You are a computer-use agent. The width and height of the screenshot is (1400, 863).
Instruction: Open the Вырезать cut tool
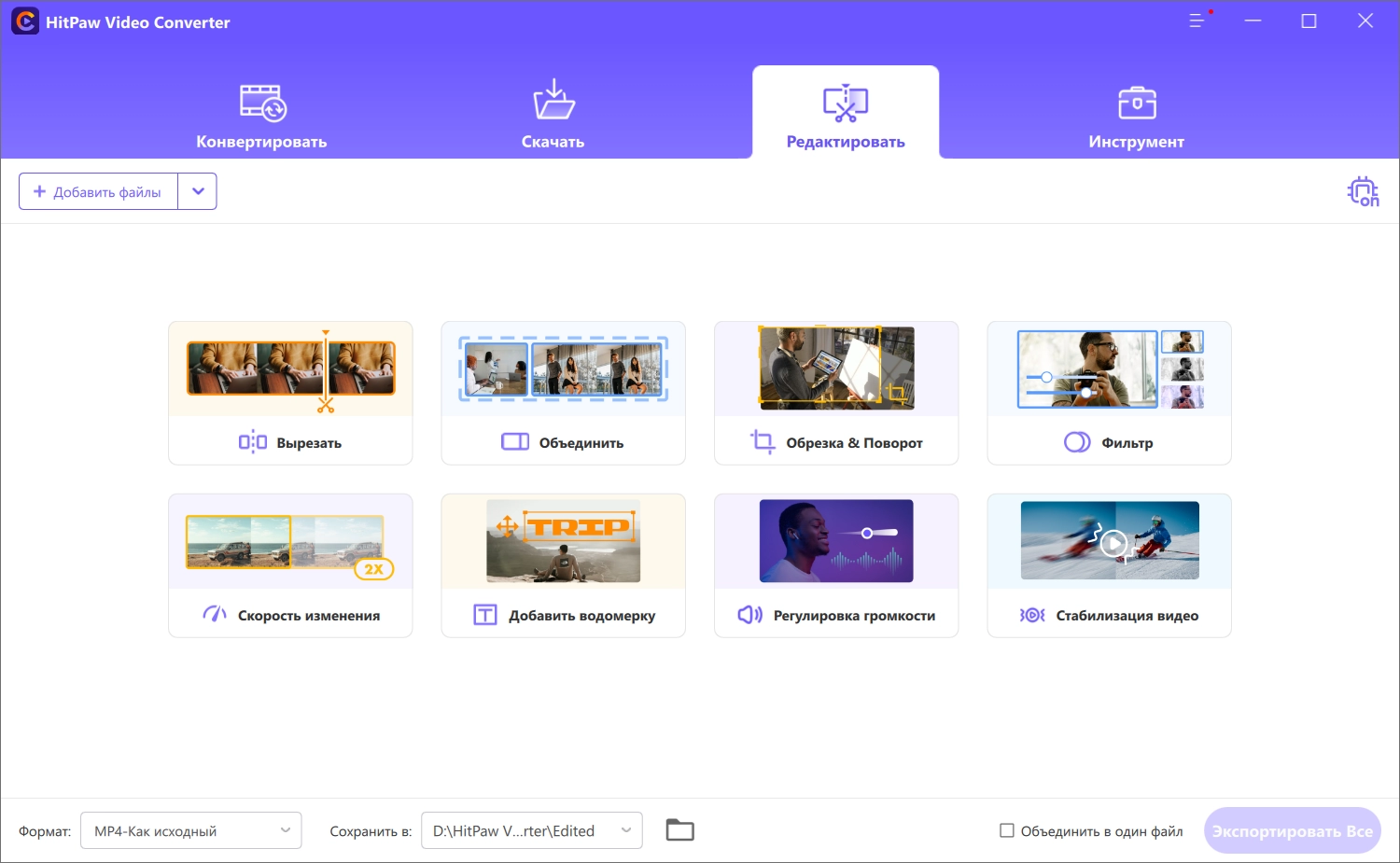click(x=290, y=393)
